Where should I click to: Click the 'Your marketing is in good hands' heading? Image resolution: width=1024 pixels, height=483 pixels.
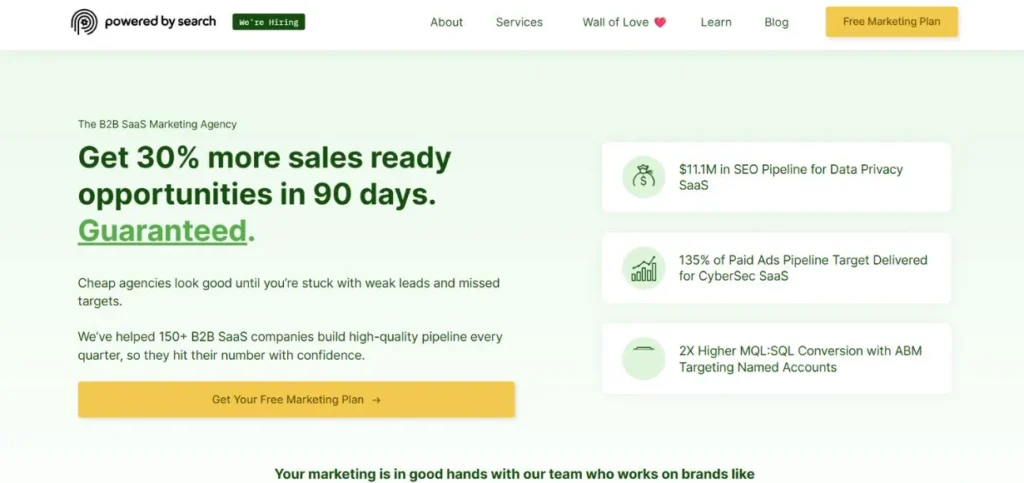point(514,473)
